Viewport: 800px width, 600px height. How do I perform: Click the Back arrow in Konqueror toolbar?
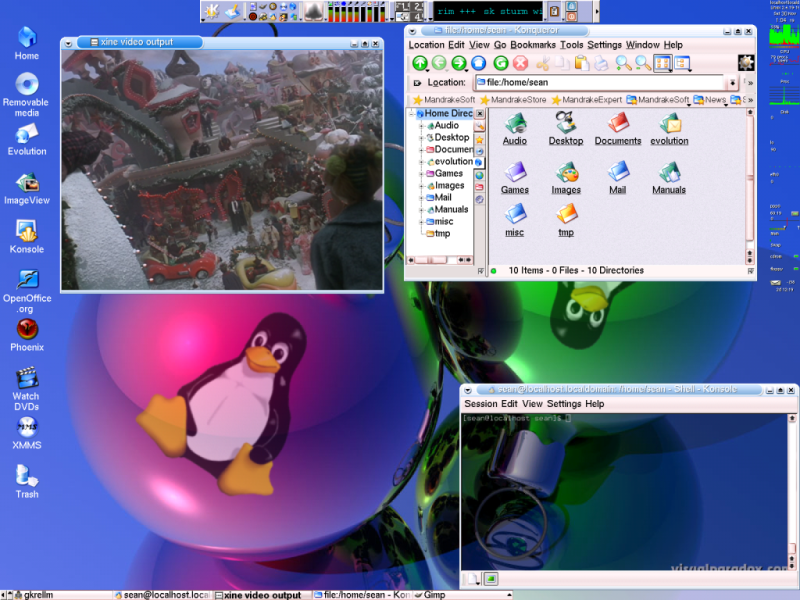(439, 63)
